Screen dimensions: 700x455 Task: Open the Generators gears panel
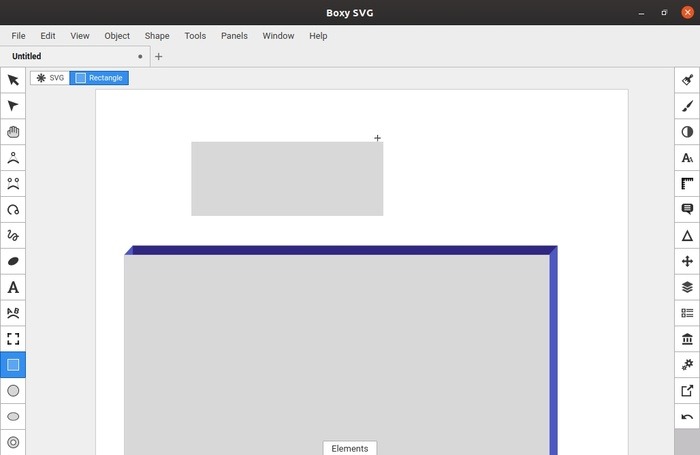click(x=687, y=365)
